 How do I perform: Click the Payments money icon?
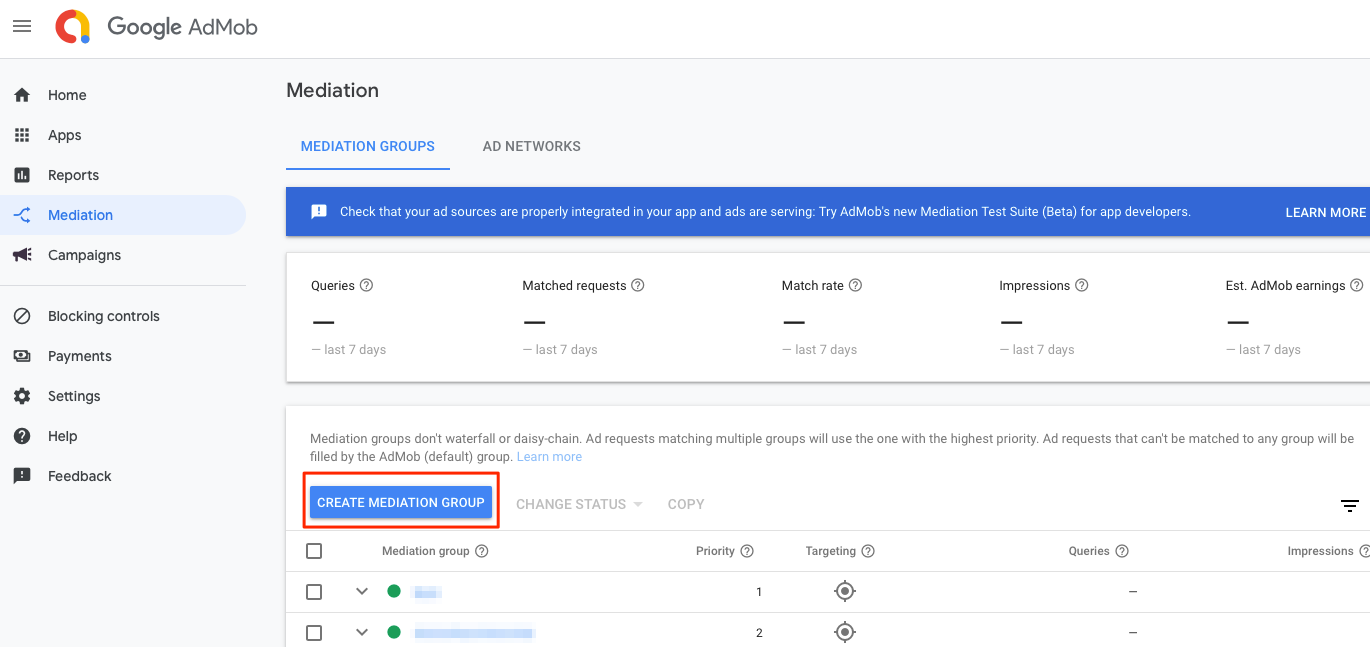(22, 356)
